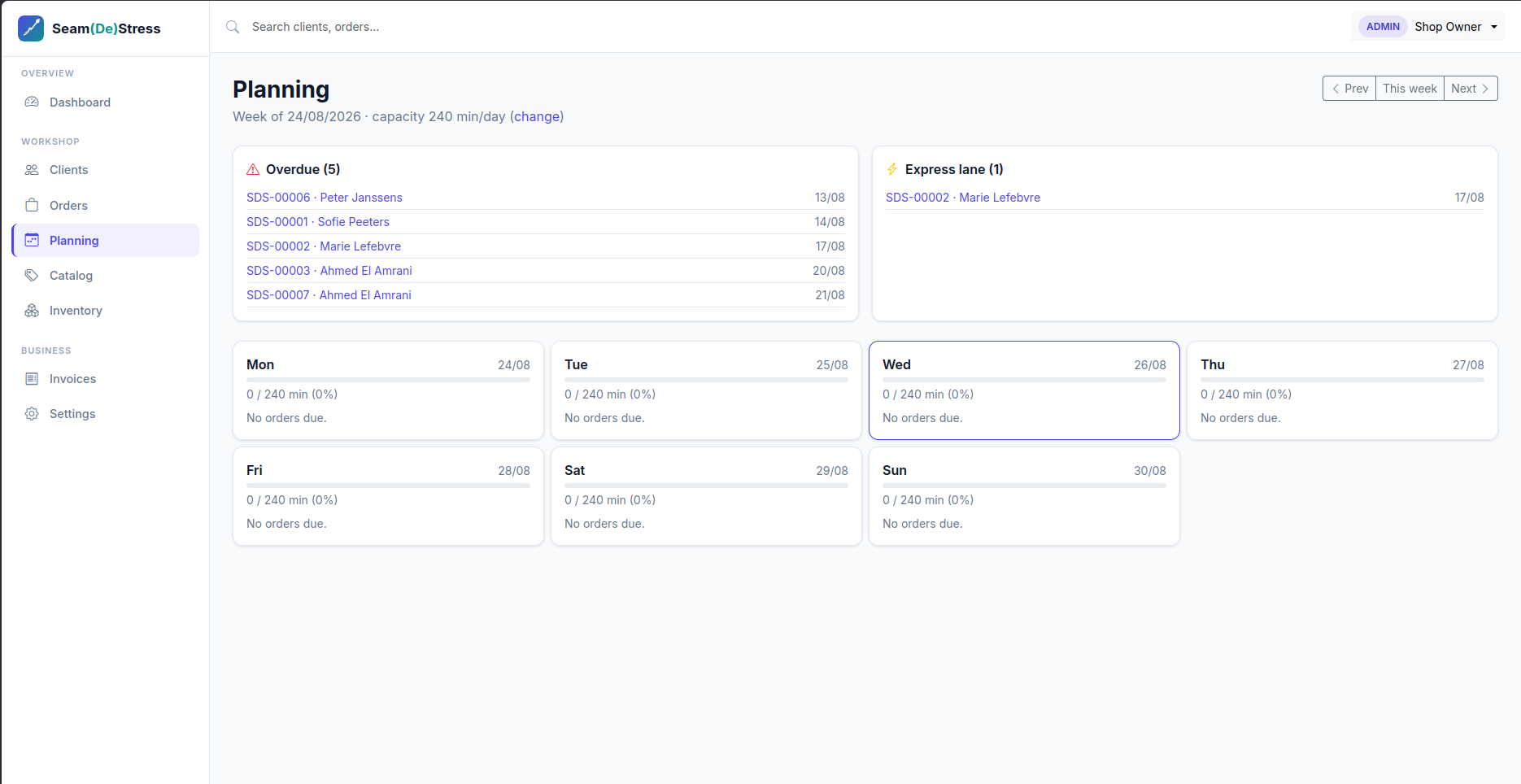This screenshot has height=784, width=1521.
Task: Open express lane order SDS-00002 Marie Lefebvre
Action: [x=963, y=198]
